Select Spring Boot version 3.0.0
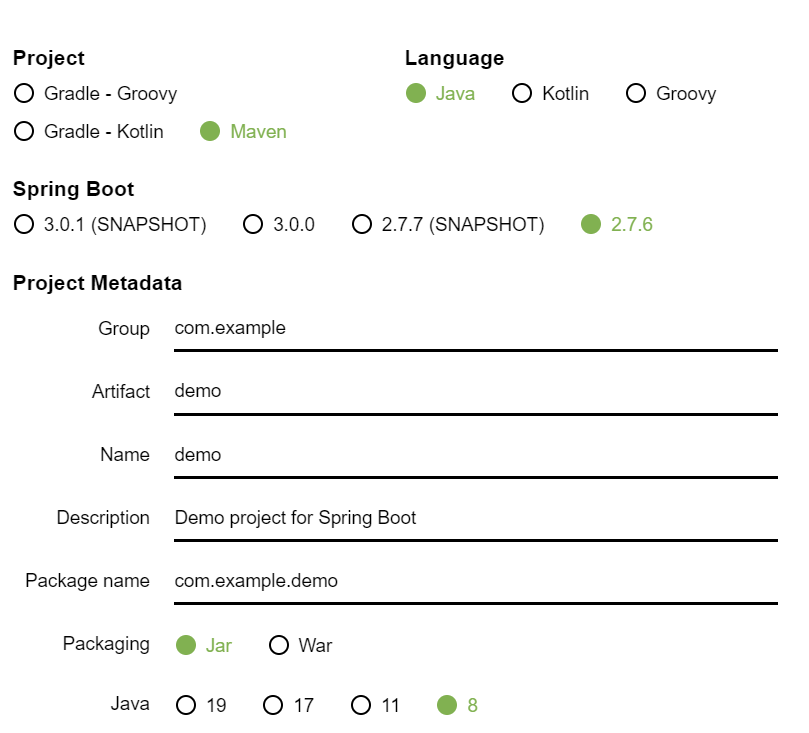The height and width of the screenshot is (733, 809). [x=253, y=224]
